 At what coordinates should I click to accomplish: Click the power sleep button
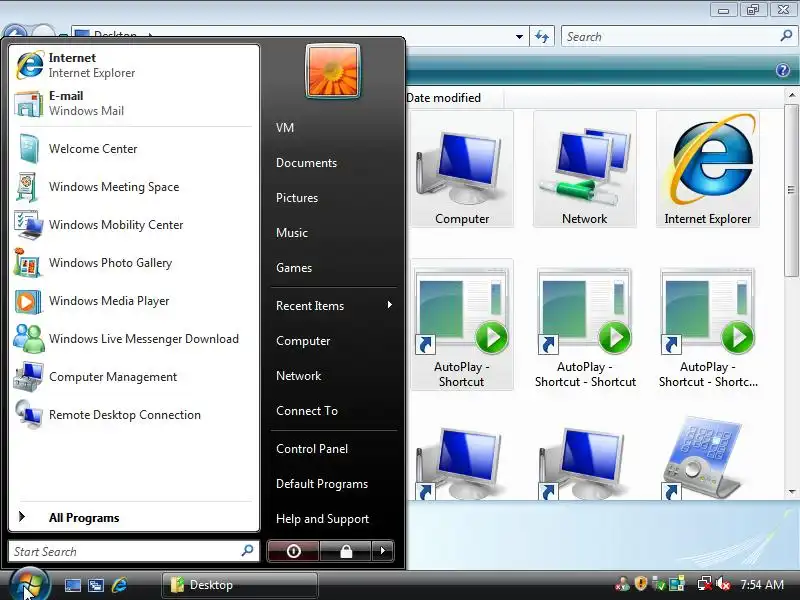click(x=293, y=551)
